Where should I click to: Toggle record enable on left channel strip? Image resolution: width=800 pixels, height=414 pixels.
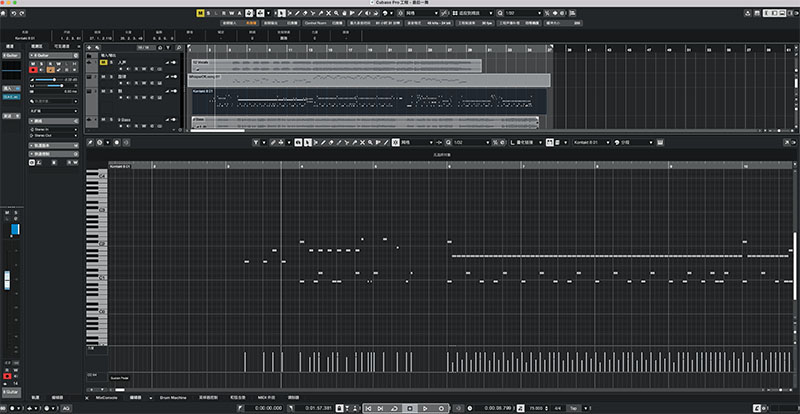click(7, 376)
